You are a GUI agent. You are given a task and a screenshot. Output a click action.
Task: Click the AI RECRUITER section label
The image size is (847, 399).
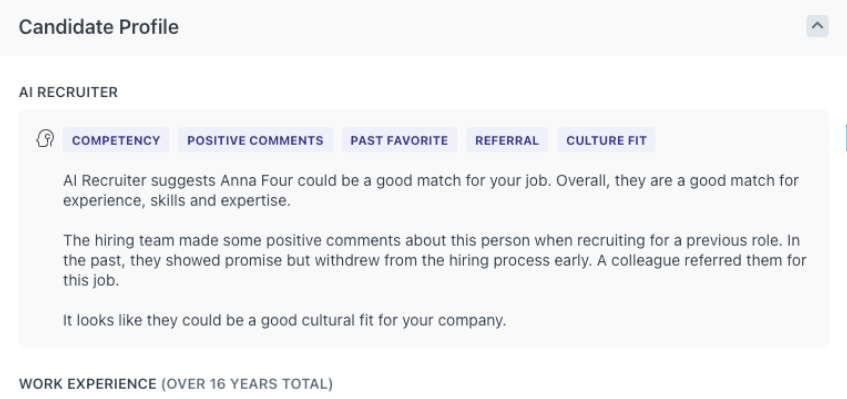coord(68,92)
